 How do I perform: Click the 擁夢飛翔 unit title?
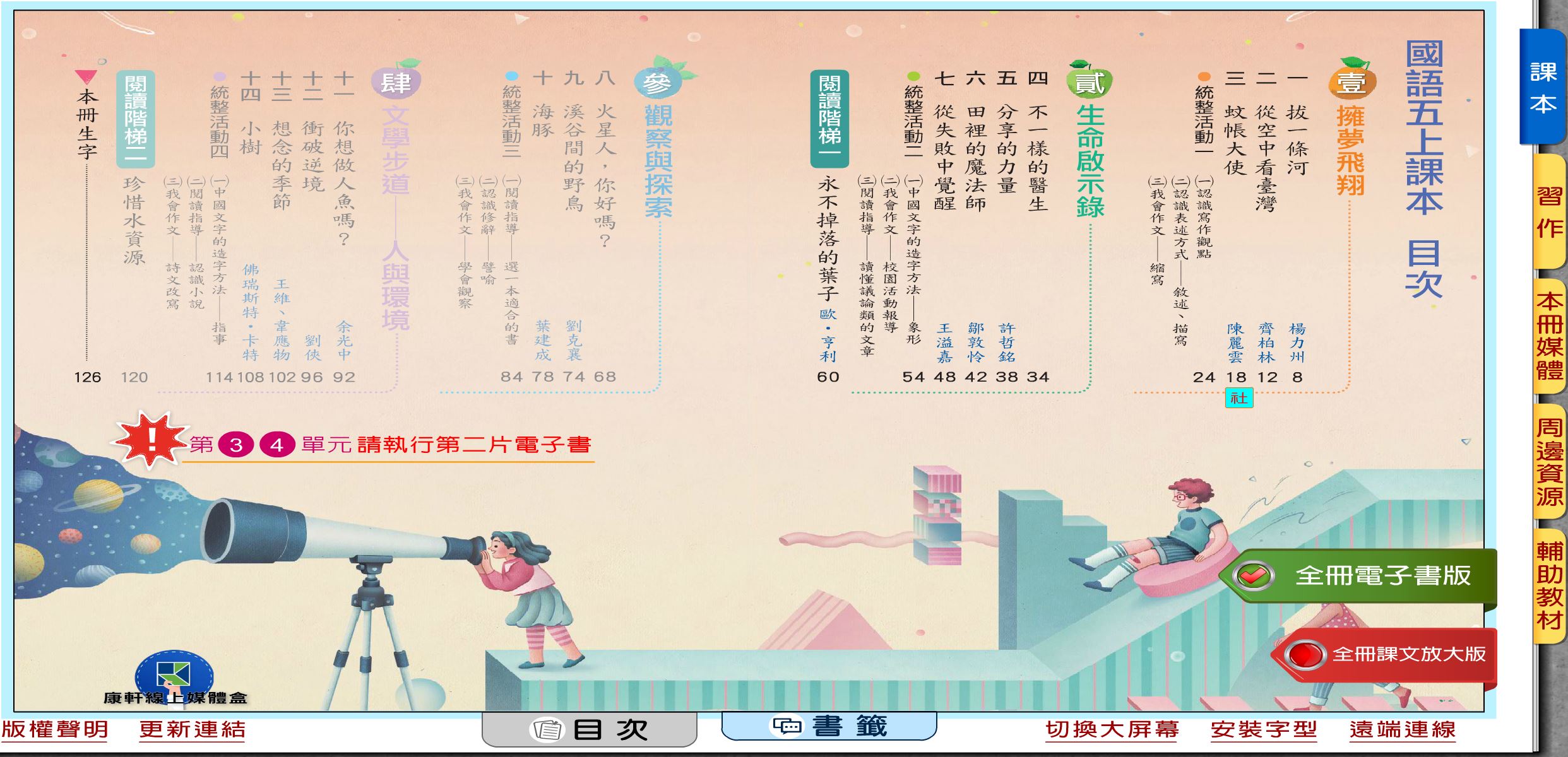(x=1351, y=150)
